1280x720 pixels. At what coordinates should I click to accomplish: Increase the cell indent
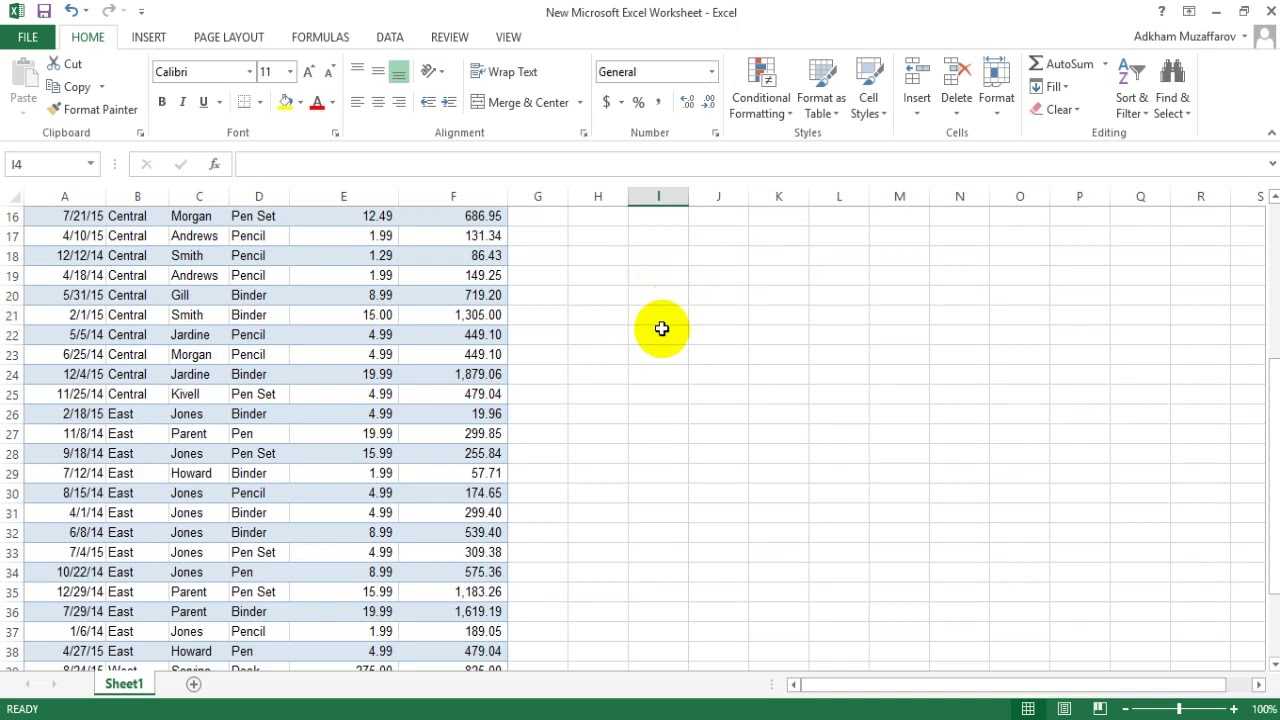tap(449, 103)
